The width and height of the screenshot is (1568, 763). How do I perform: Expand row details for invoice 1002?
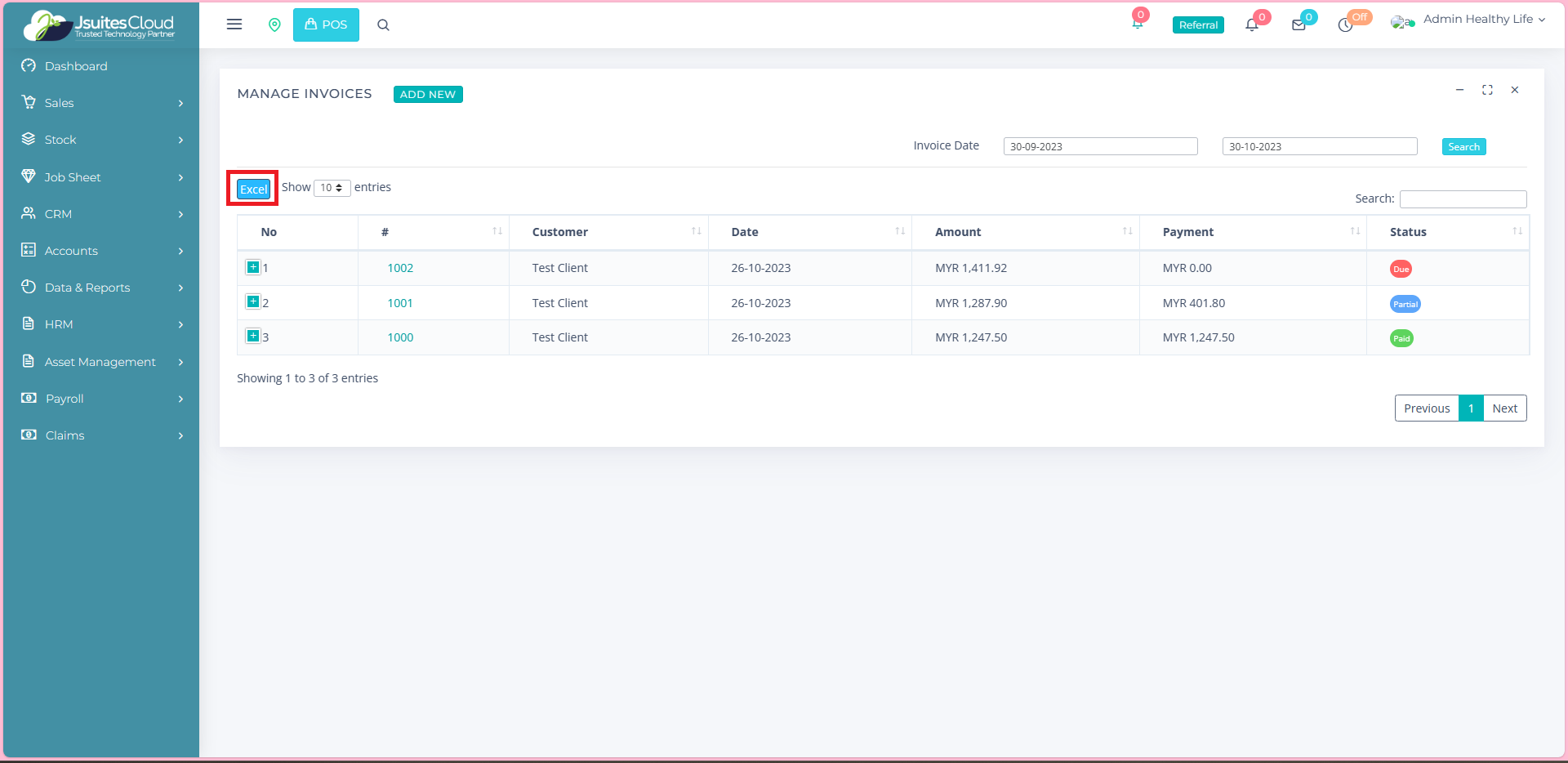point(253,267)
